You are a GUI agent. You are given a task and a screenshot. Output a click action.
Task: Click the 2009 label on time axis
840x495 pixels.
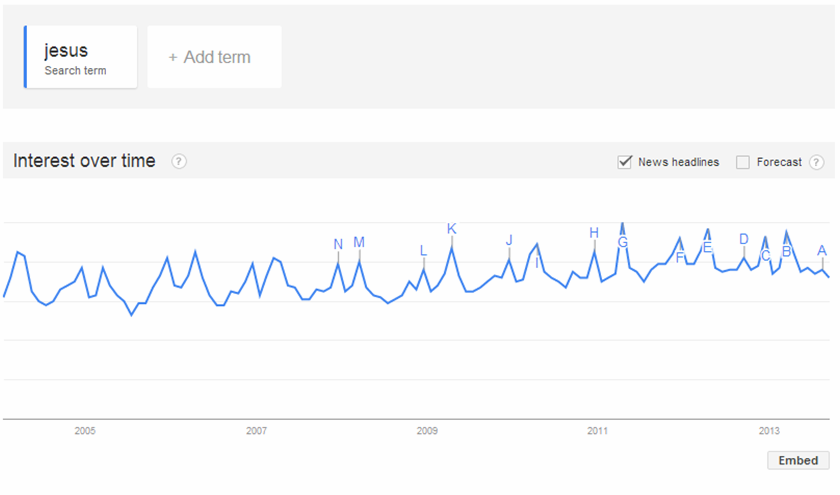(427, 431)
